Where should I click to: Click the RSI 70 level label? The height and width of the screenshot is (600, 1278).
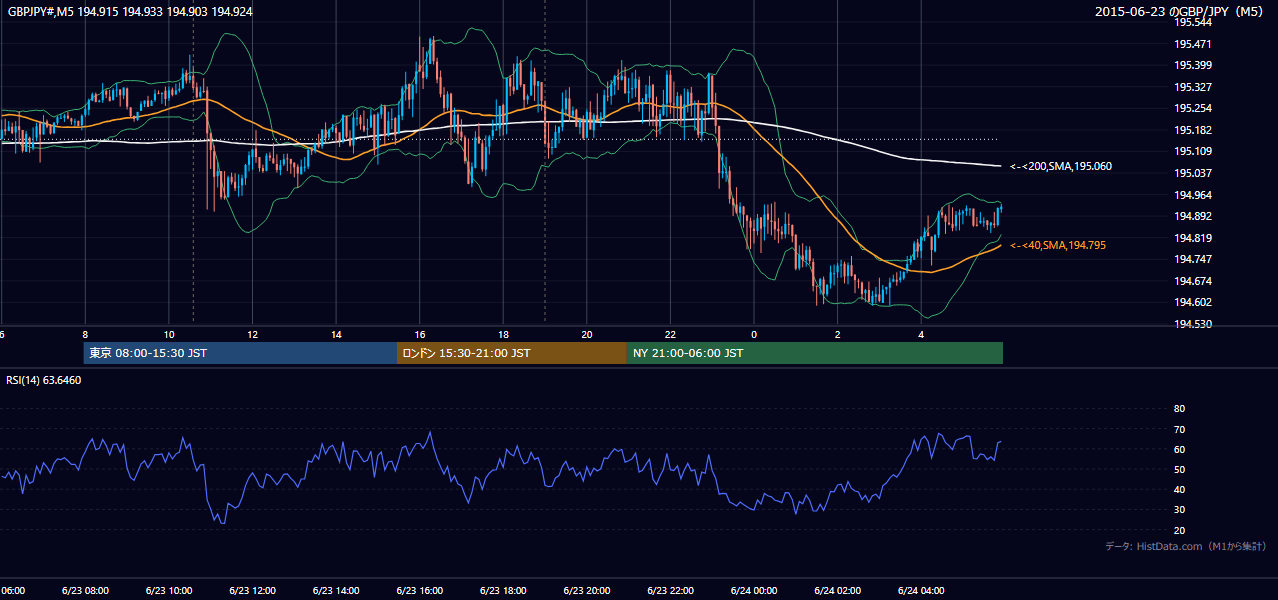tap(1179, 429)
